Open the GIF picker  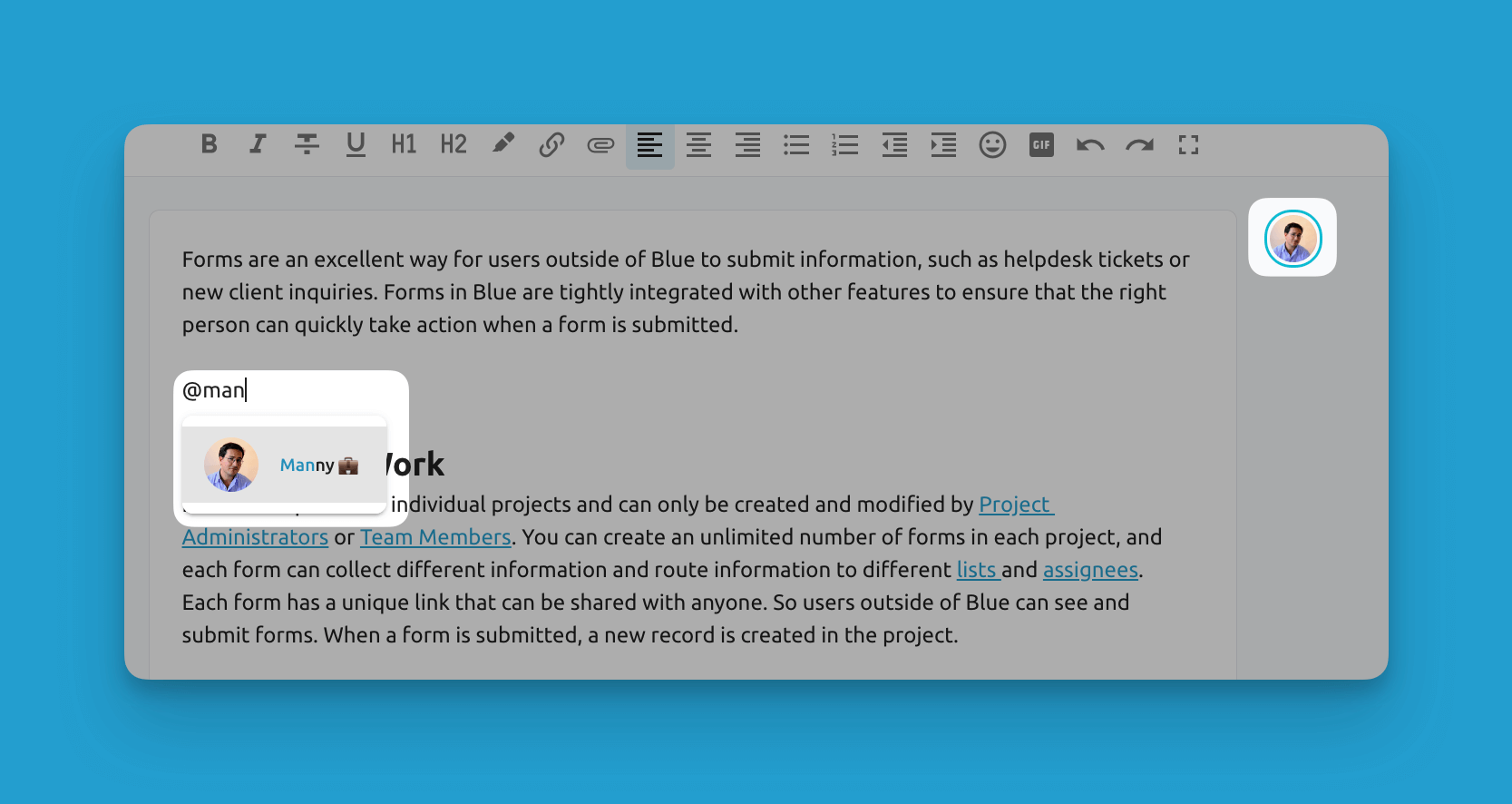1041,145
